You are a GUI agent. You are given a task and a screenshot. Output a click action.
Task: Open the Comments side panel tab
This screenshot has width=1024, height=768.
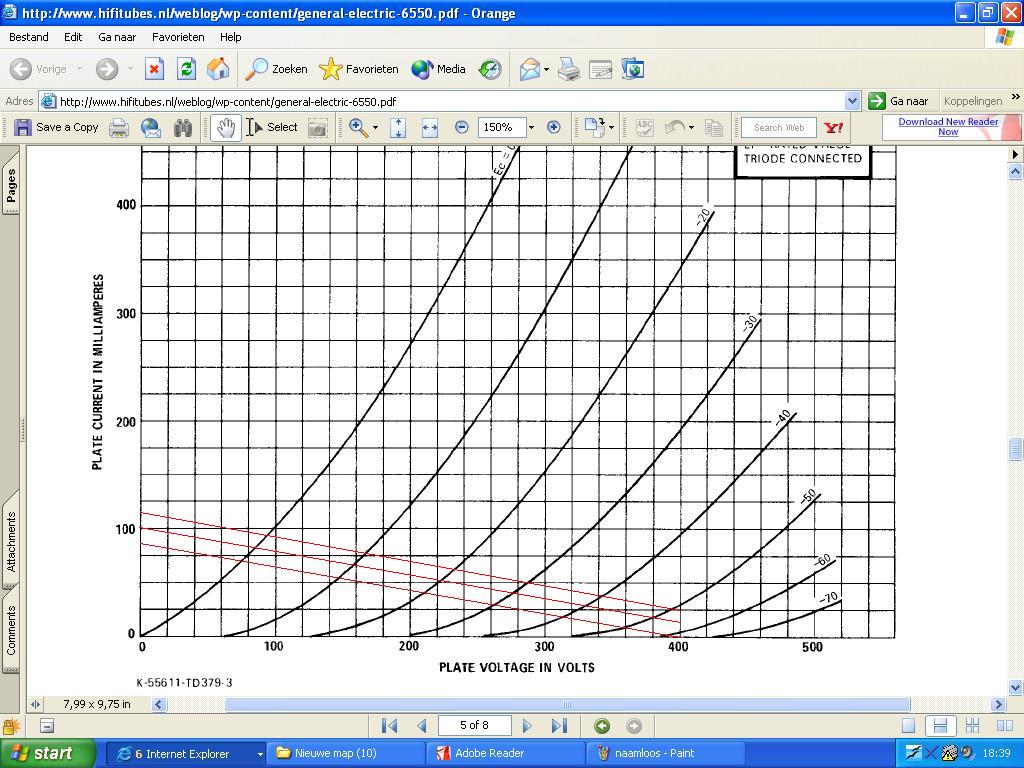click(x=11, y=630)
